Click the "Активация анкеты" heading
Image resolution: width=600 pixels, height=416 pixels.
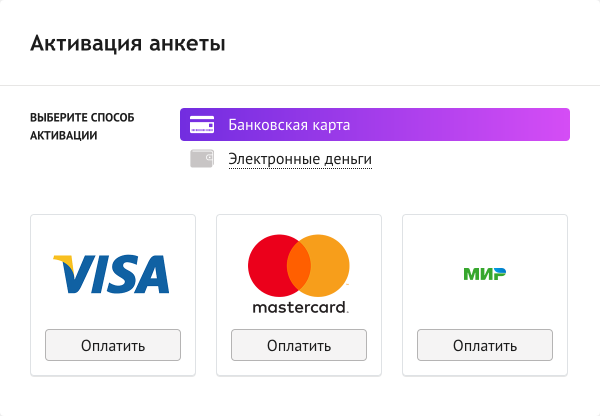128,43
